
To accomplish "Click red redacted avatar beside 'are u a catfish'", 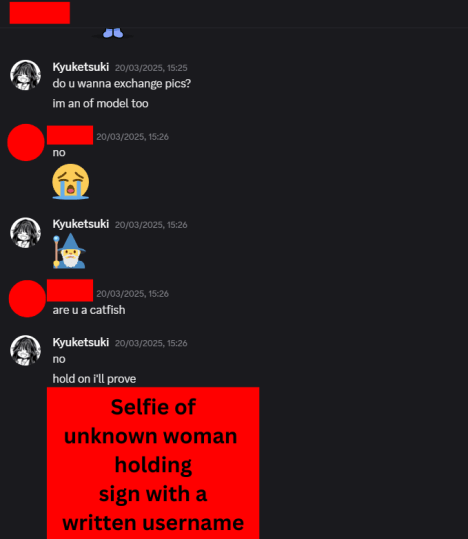I will (27, 298).
